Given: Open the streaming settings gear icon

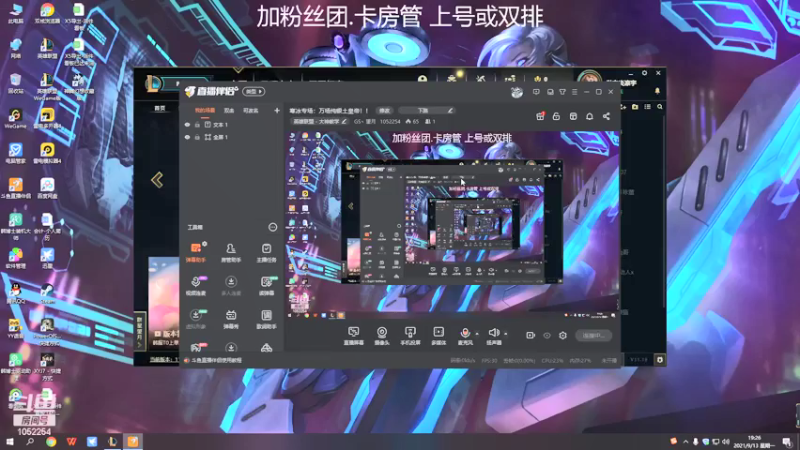Looking at the screenshot, I should click(563, 335).
